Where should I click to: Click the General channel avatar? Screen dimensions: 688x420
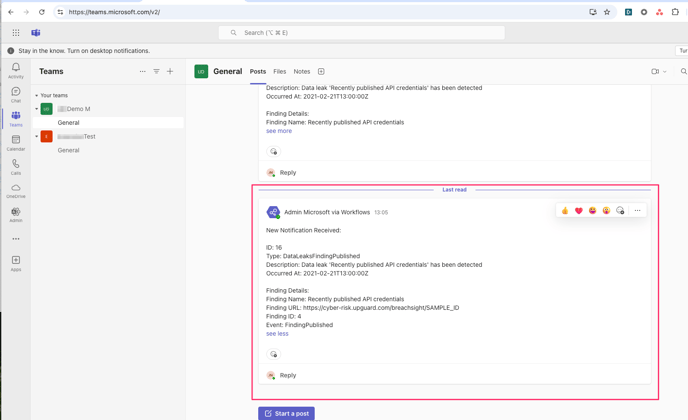point(201,72)
